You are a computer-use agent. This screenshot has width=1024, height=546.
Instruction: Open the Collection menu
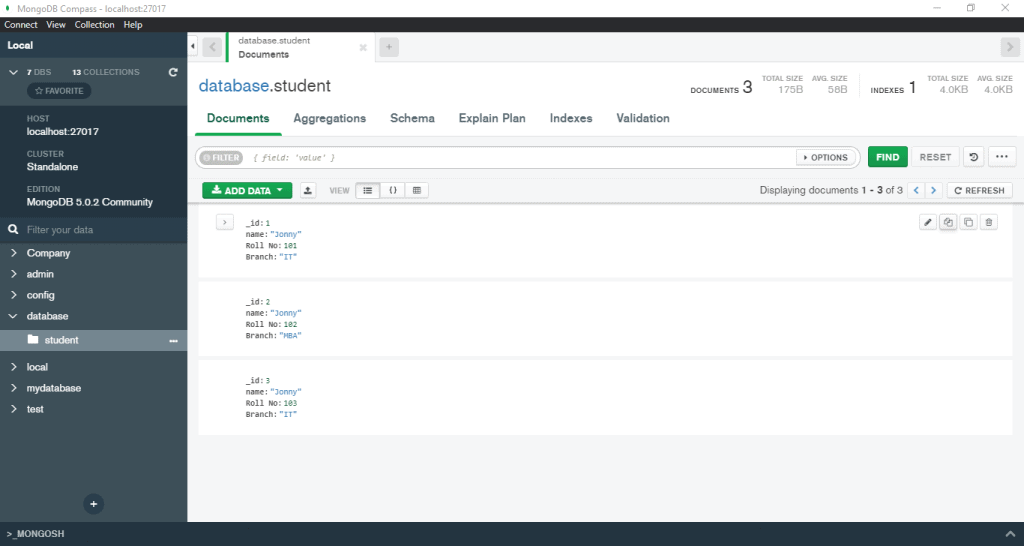tap(94, 25)
